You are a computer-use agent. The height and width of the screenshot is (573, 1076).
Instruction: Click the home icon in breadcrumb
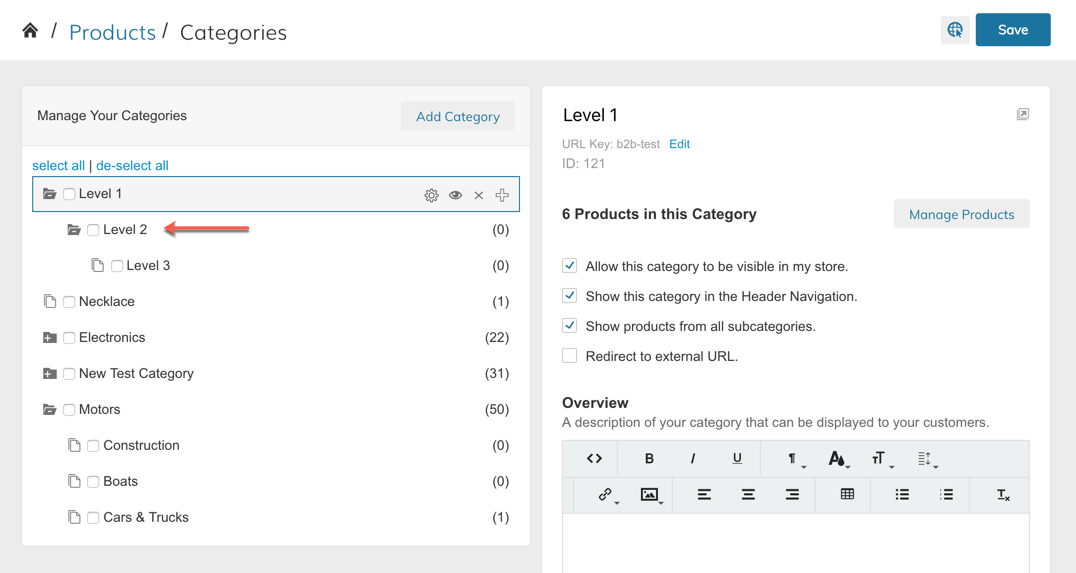tap(30, 31)
